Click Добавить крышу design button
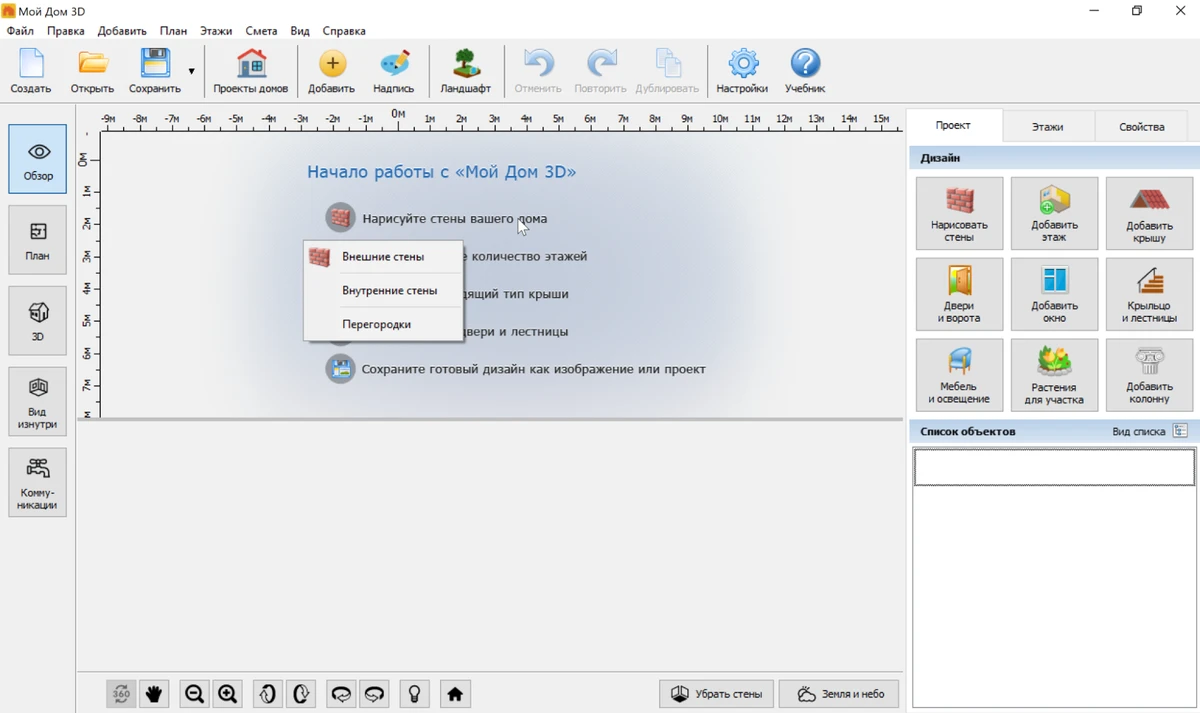The image size is (1200, 713). click(x=1149, y=213)
